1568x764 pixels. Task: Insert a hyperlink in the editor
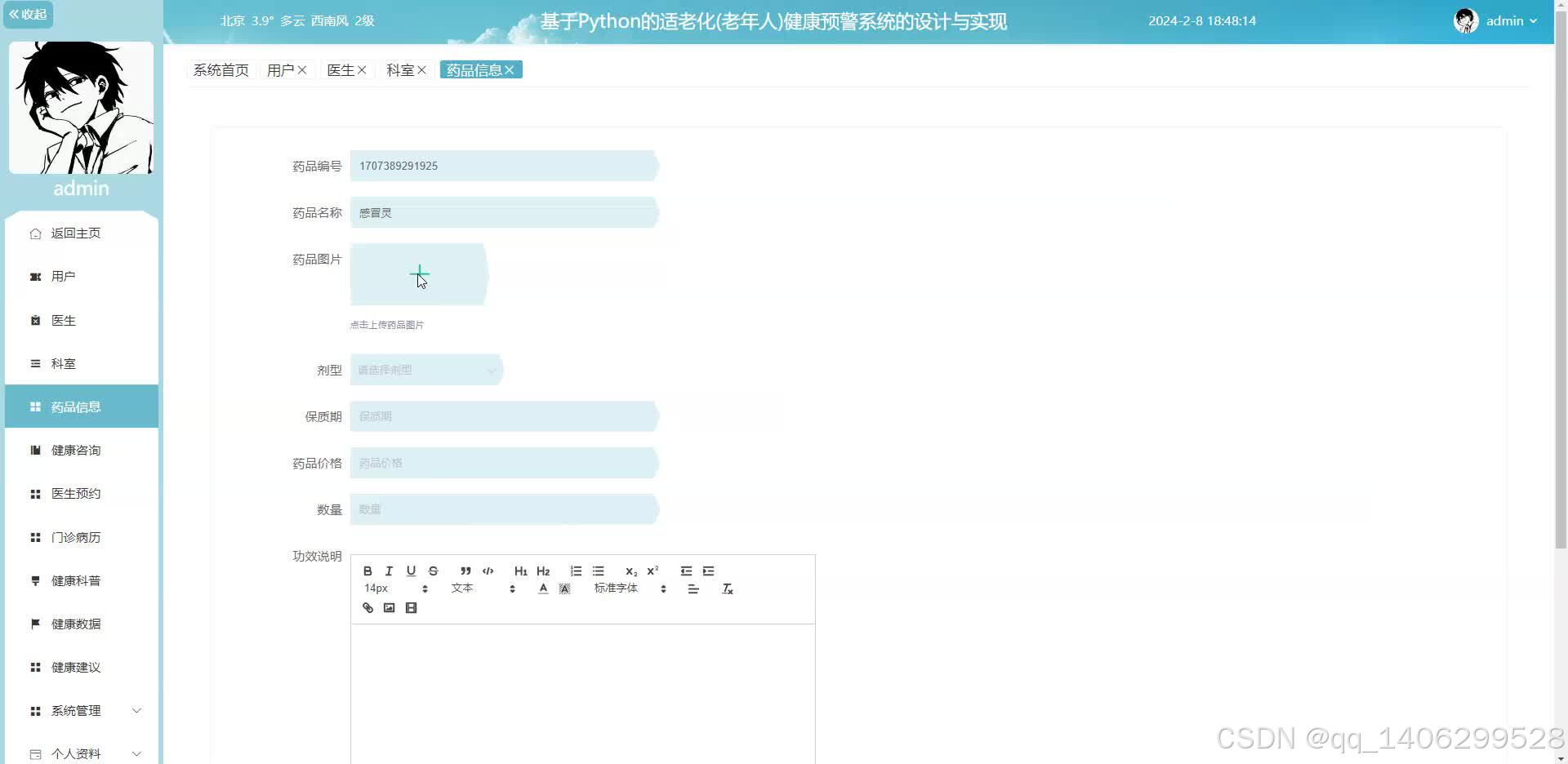pos(367,608)
